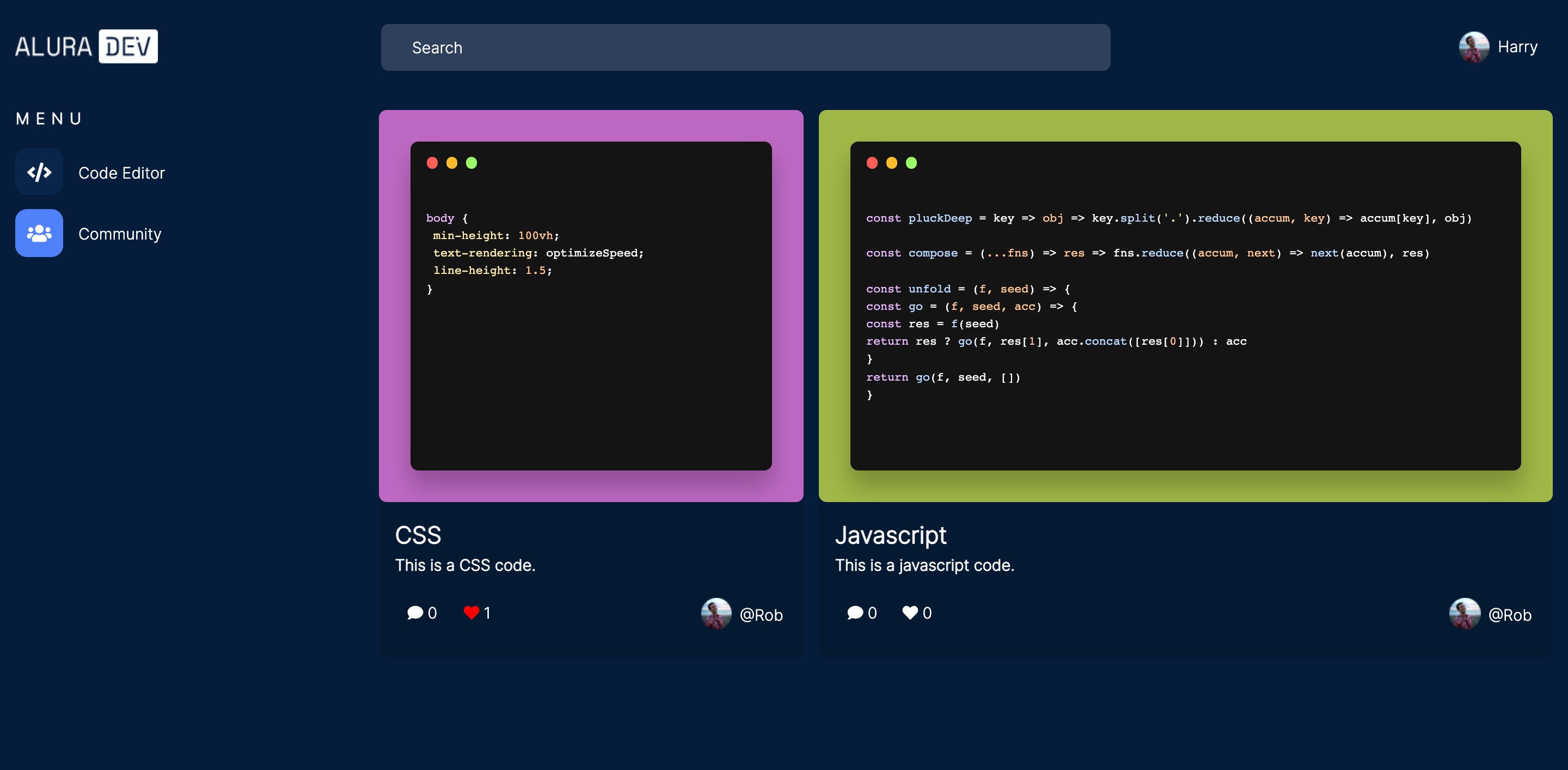Screen dimensions: 1568x770
Task: Focus the Search input field
Action: tap(745, 47)
